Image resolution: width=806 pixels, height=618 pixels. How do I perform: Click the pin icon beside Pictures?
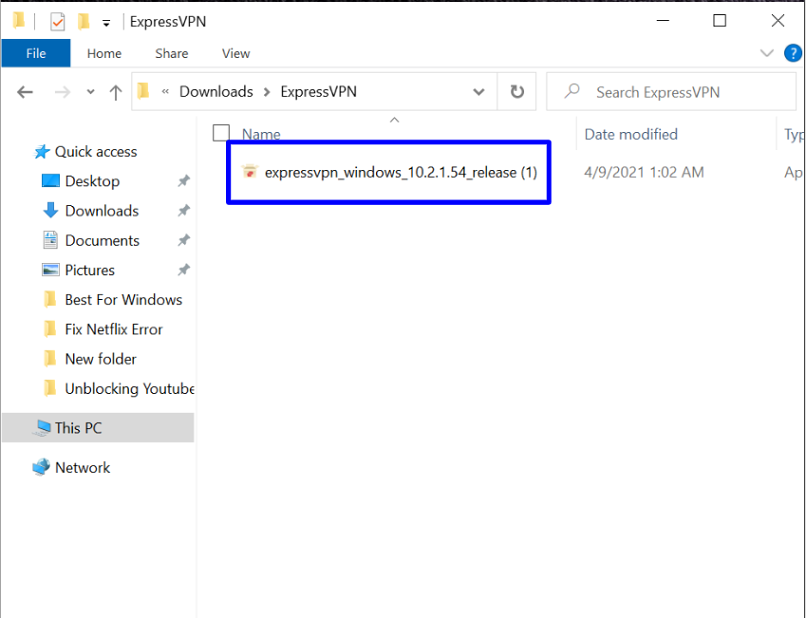(184, 269)
